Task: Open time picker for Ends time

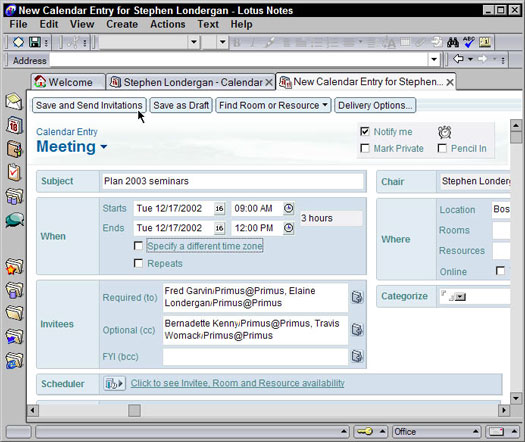Action: 289,228
